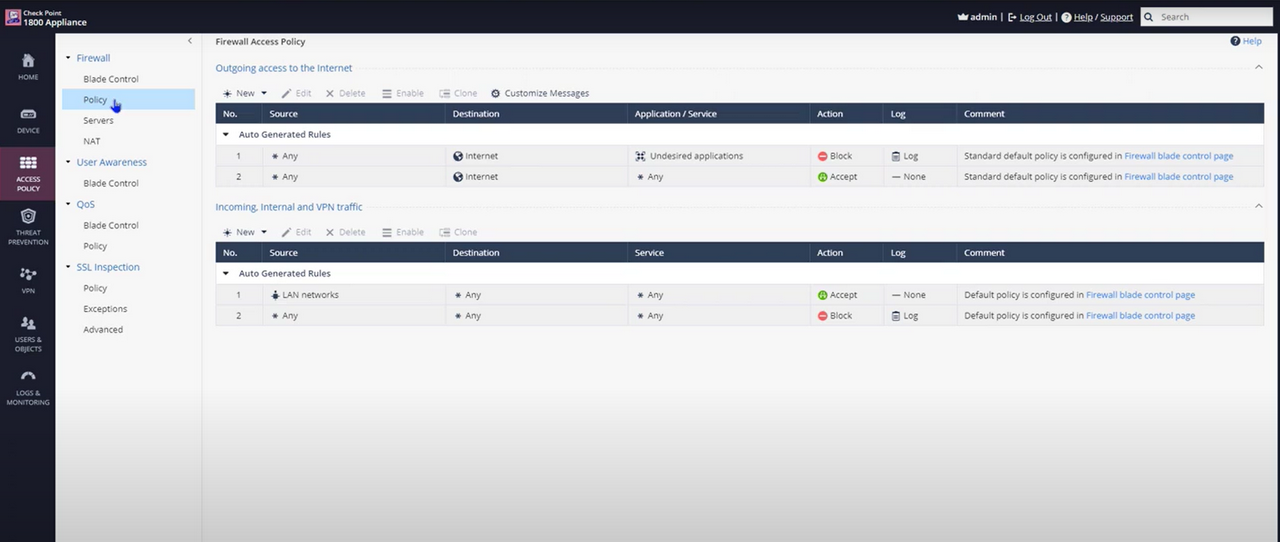Open SSL Inspection Advanced page
Screen dimensions: 1280x542
(x=103, y=330)
